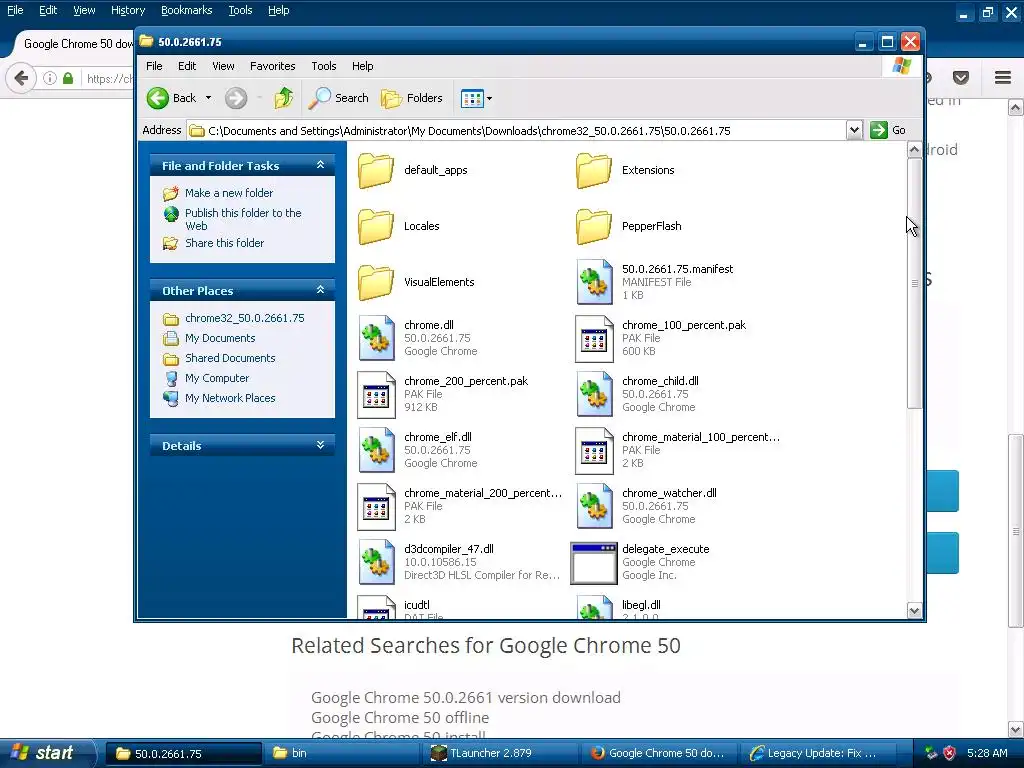
Task: Open the Explorer View menu
Action: 223,66
